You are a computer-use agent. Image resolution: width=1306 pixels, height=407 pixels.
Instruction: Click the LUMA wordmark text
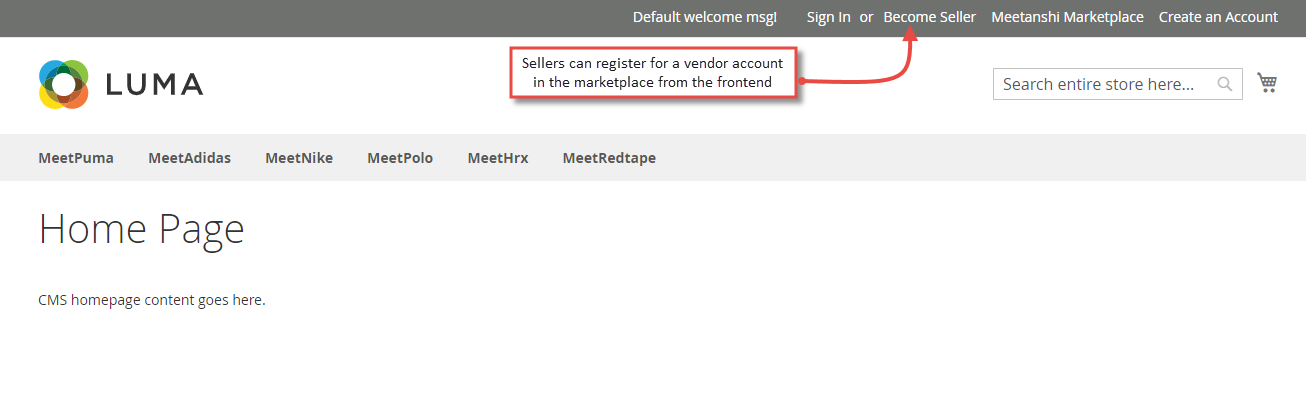[x=154, y=85]
